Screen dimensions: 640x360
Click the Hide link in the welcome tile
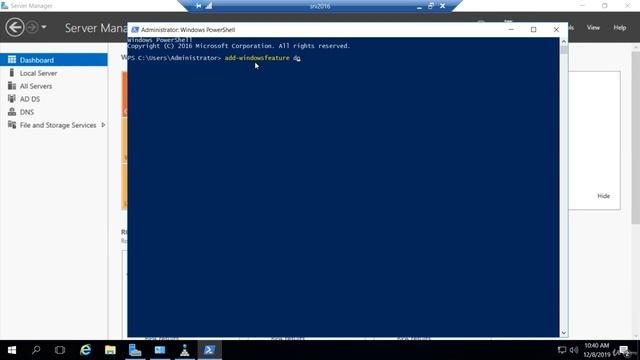click(603, 196)
